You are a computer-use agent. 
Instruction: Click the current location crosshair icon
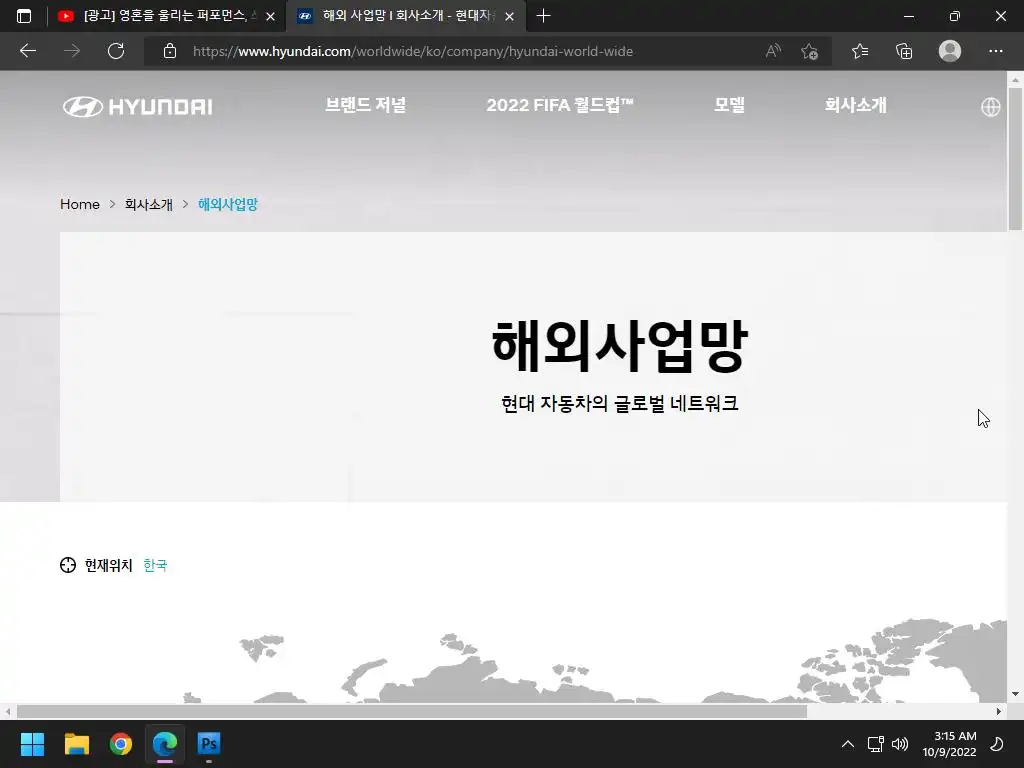68,565
